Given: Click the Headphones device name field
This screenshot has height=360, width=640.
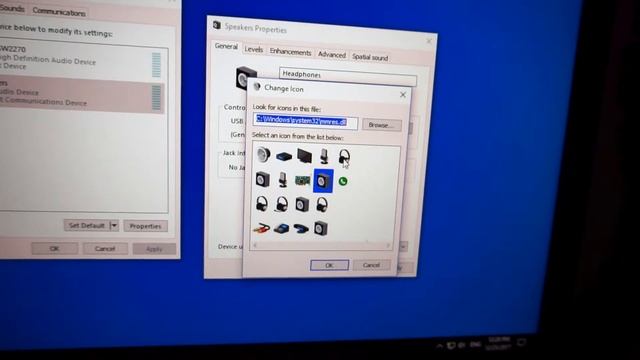Looking at the screenshot, I should [x=348, y=76].
